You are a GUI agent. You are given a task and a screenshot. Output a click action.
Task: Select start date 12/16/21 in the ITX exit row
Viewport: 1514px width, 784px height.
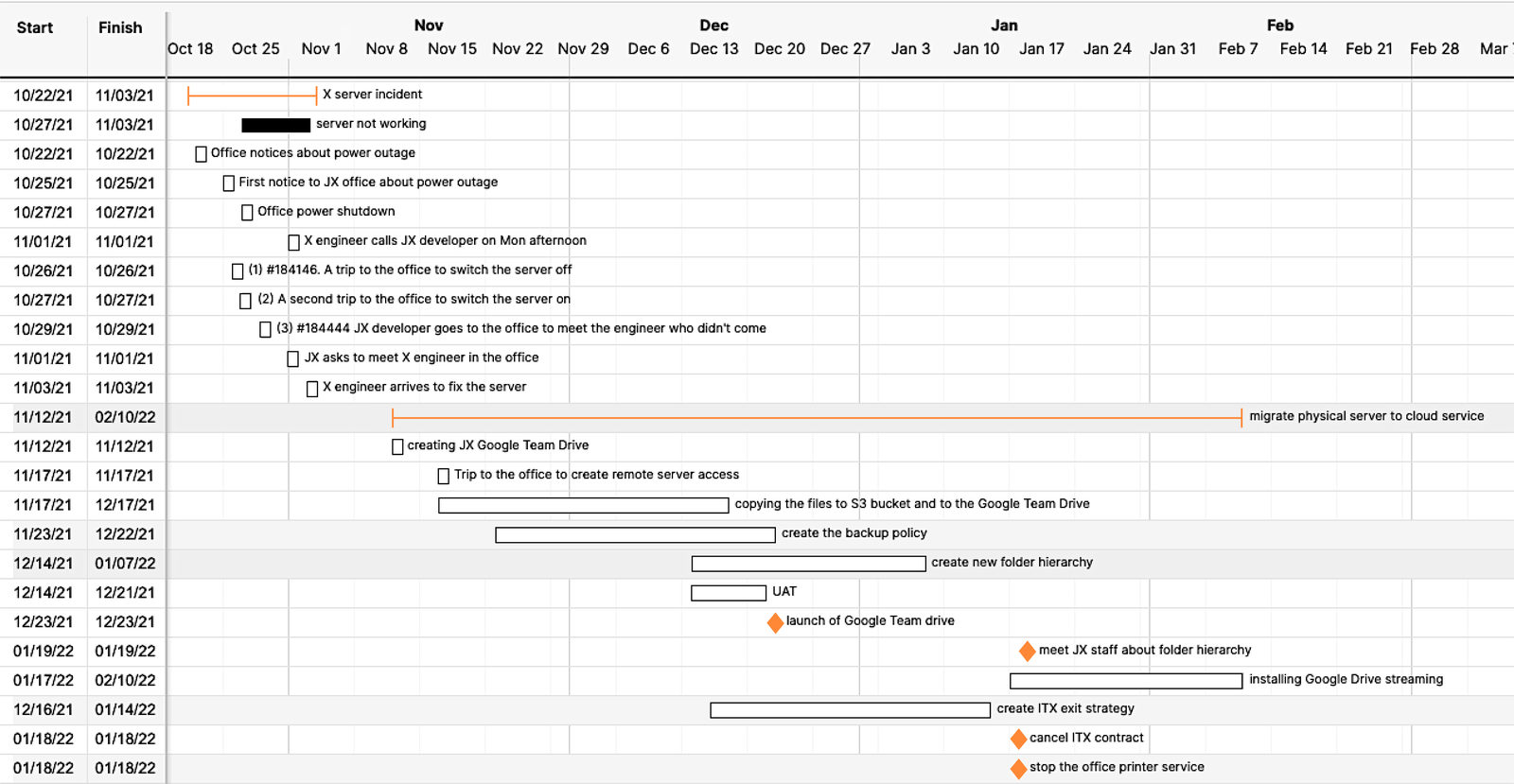coord(43,710)
